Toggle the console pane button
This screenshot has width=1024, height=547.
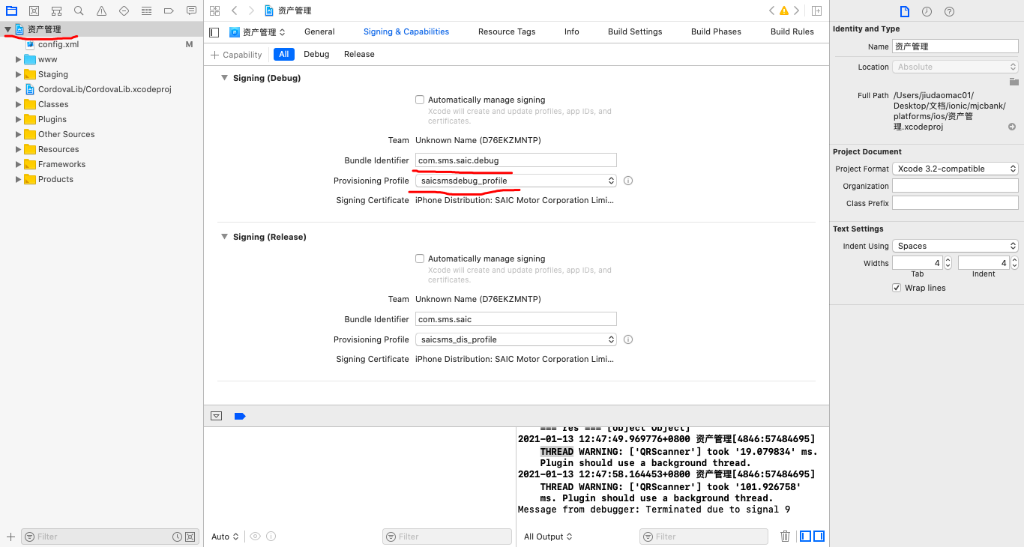click(x=818, y=536)
